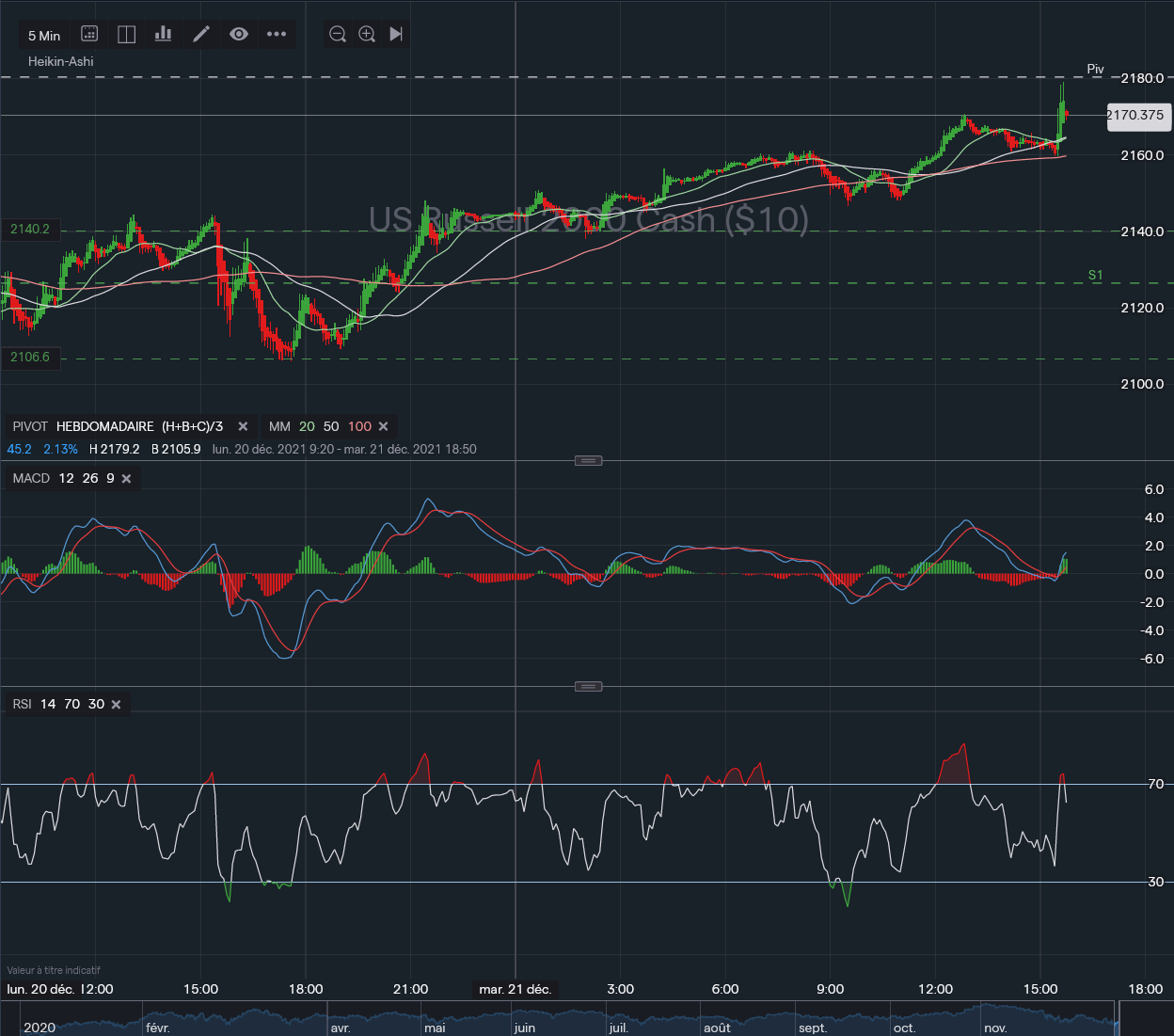
Task: Click the S1 support line label
Action: pos(1095,275)
